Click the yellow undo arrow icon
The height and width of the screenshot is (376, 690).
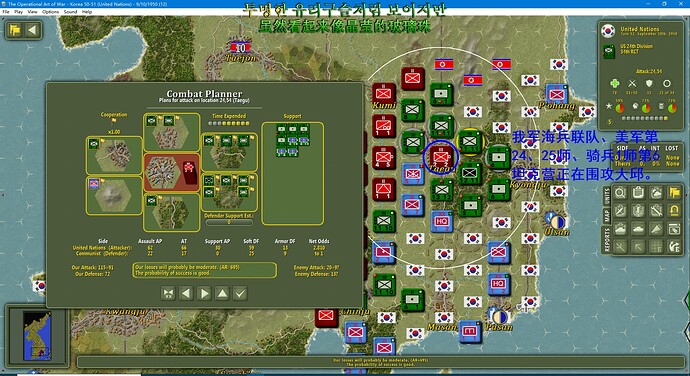tap(674, 211)
